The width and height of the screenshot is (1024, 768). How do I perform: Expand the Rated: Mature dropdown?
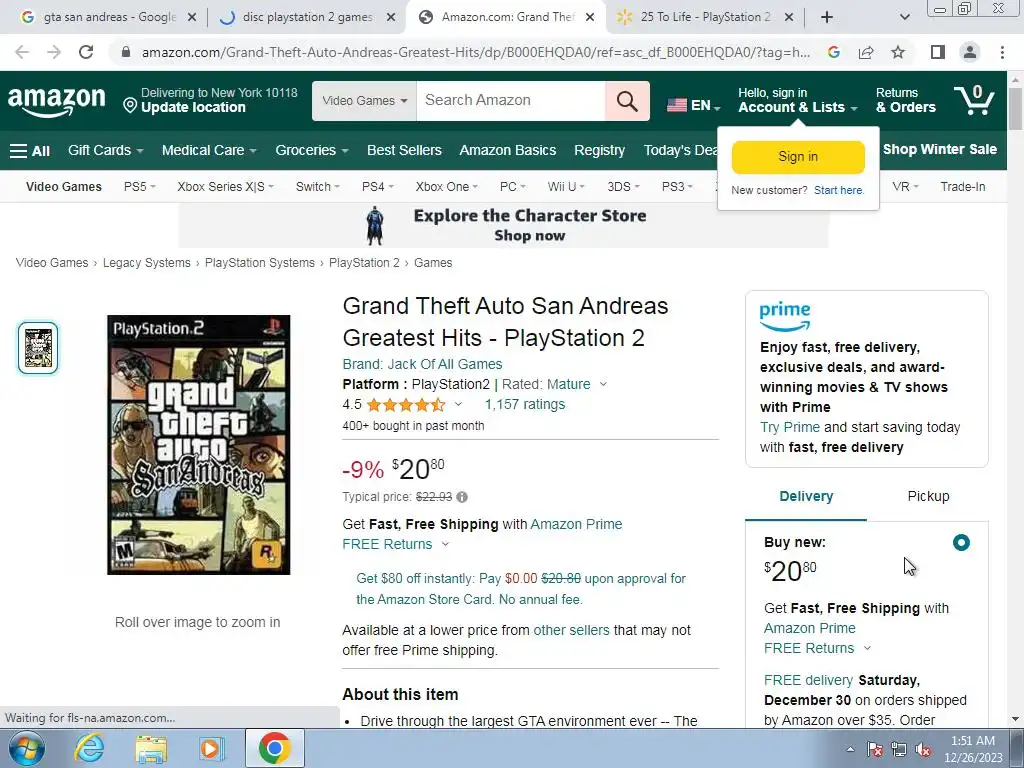tap(603, 385)
